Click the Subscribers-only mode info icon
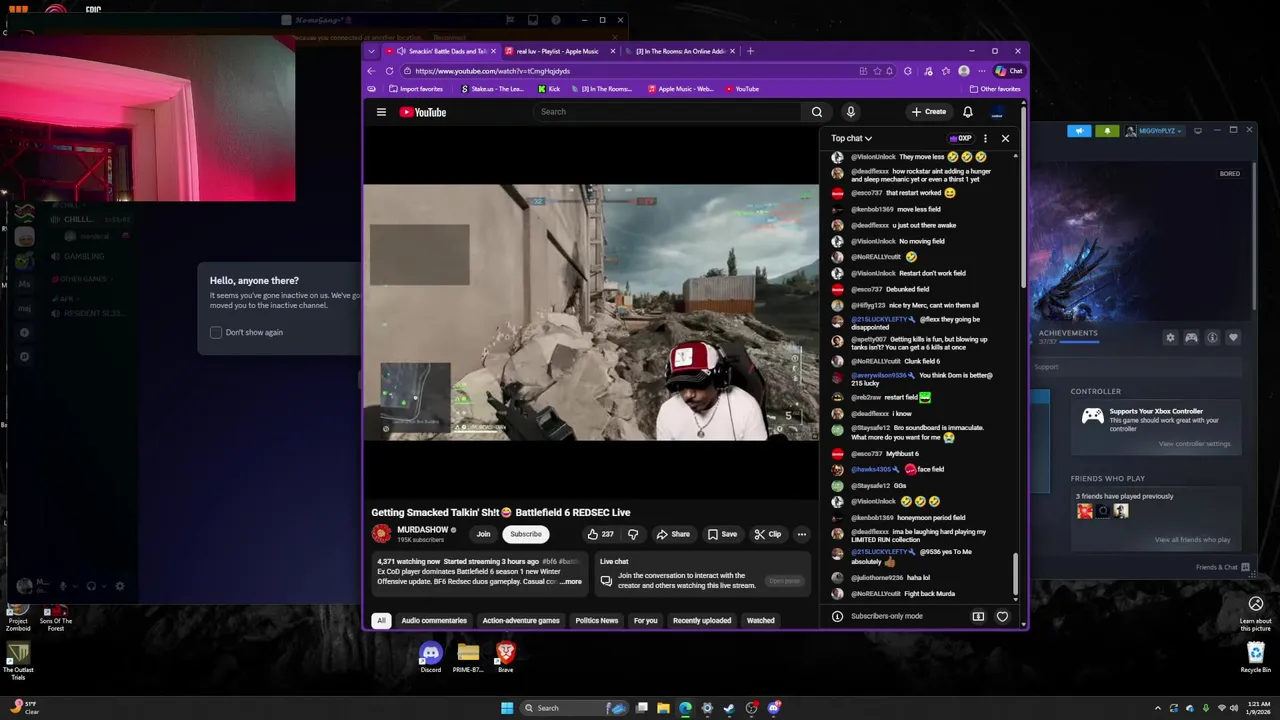Screen dimensions: 1280x720 pyautogui.click(x=837, y=616)
